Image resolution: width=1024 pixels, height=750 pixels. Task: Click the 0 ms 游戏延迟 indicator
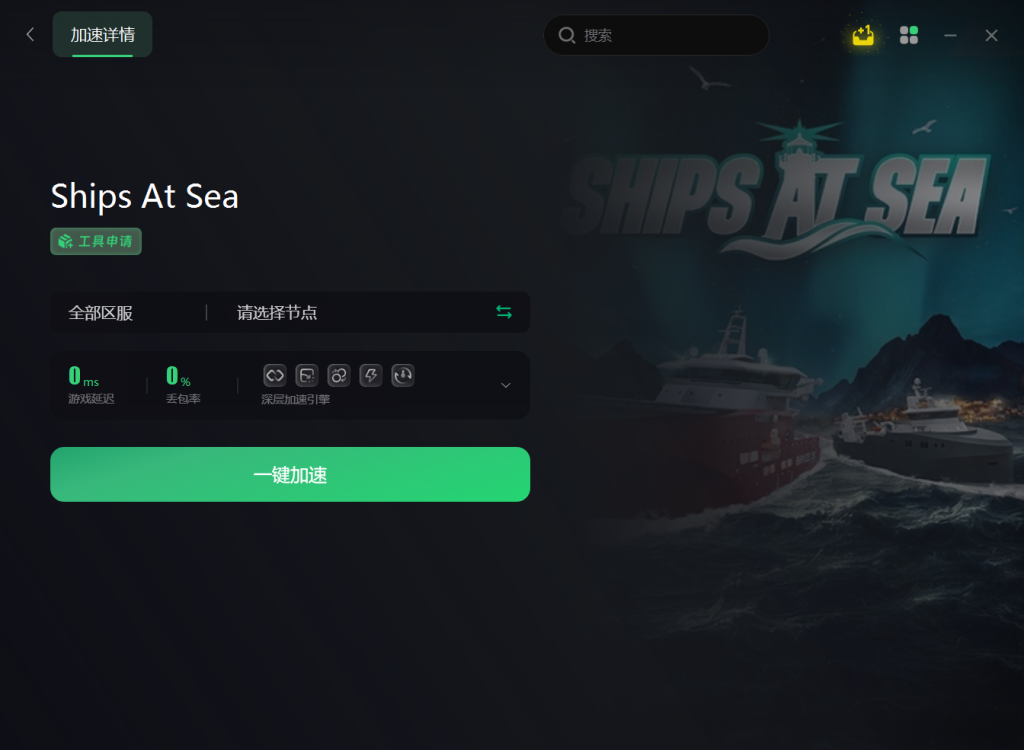point(91,385)
